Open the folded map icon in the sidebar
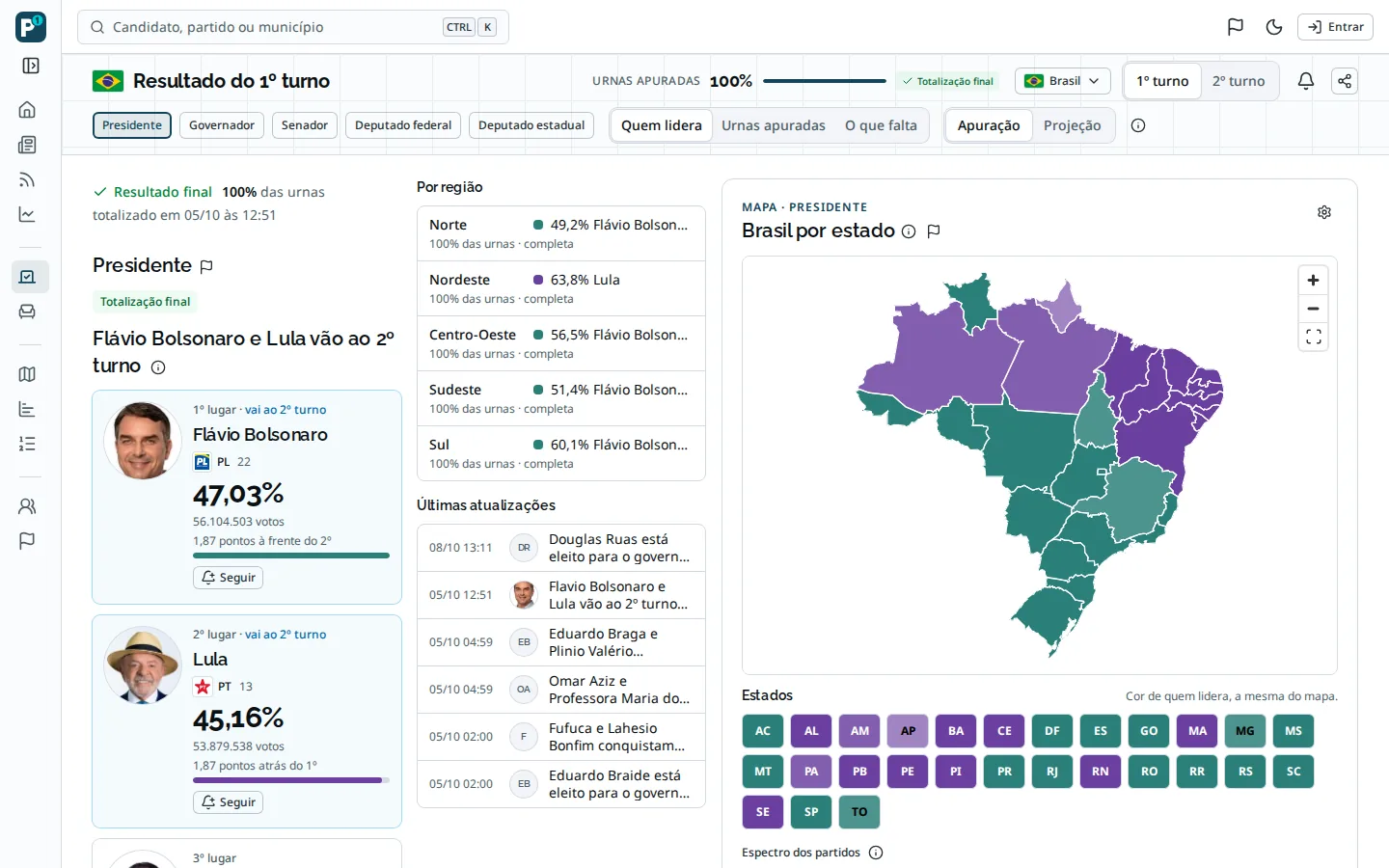This screenshot has height=868, width=1389. [27, 374]
